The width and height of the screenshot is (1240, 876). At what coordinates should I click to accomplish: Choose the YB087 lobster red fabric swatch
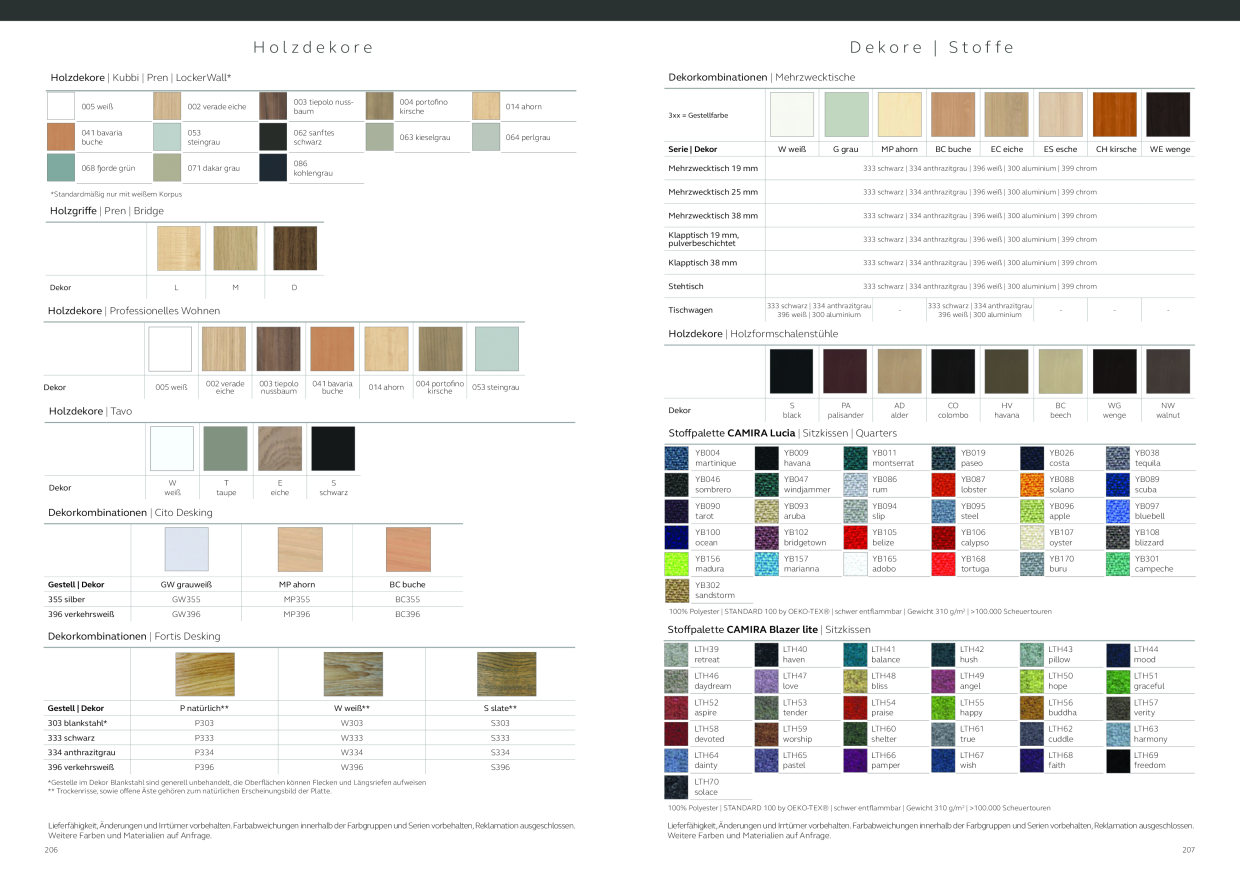(943, 485)
